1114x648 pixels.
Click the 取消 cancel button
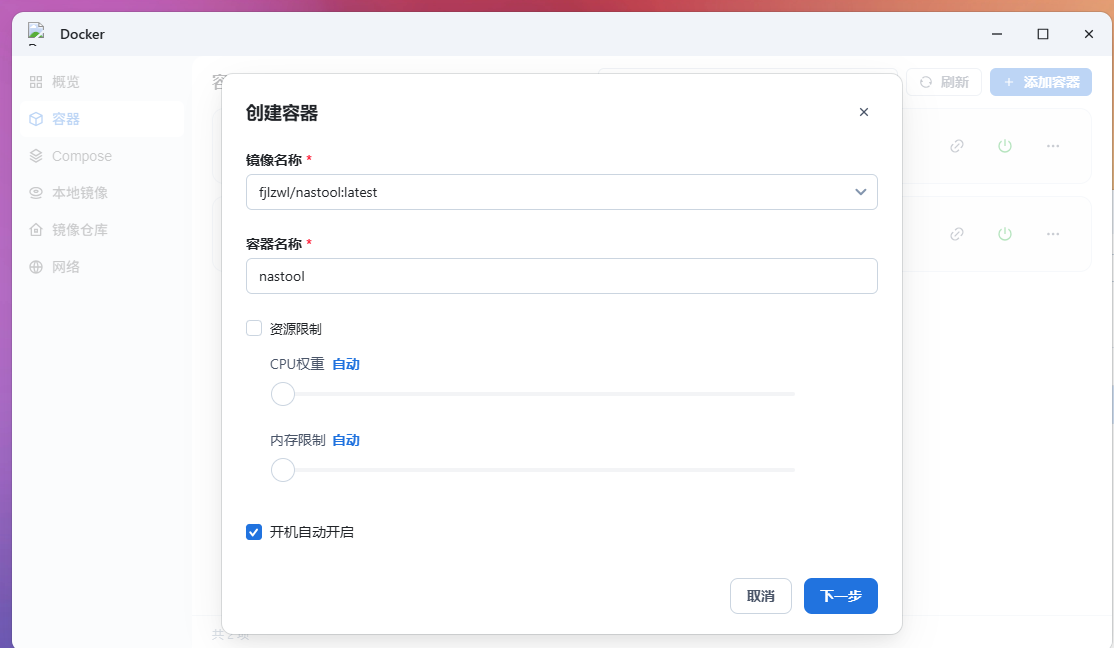(x=761, y=596)
